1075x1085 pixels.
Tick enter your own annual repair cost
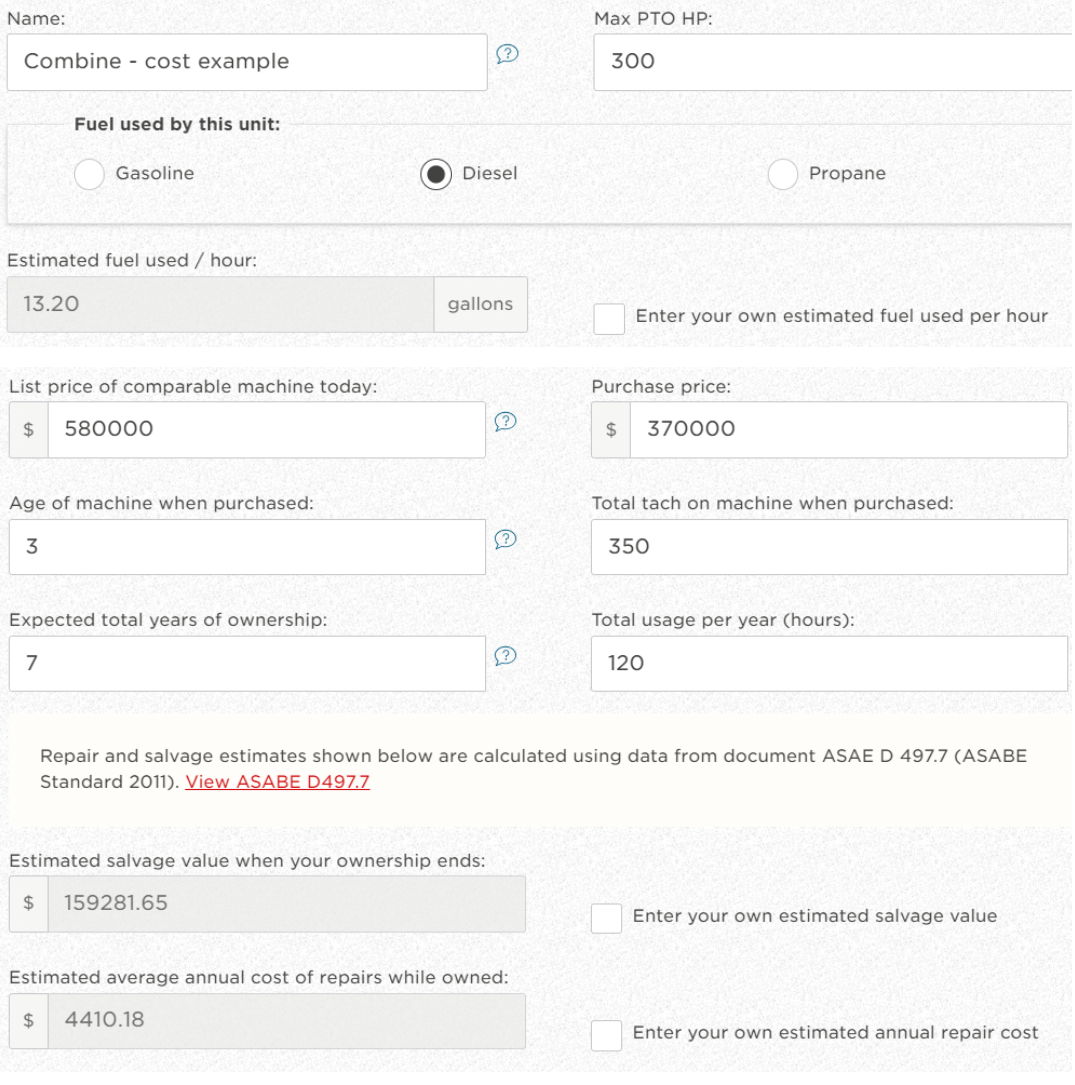coord(606,1035)
